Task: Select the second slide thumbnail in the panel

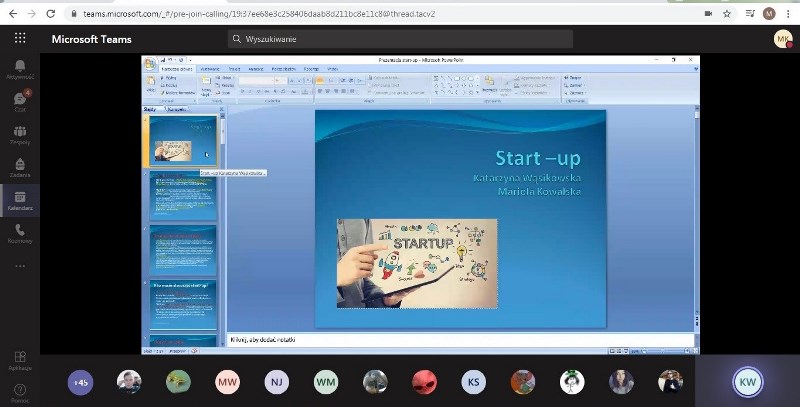Action: [183, 196]
